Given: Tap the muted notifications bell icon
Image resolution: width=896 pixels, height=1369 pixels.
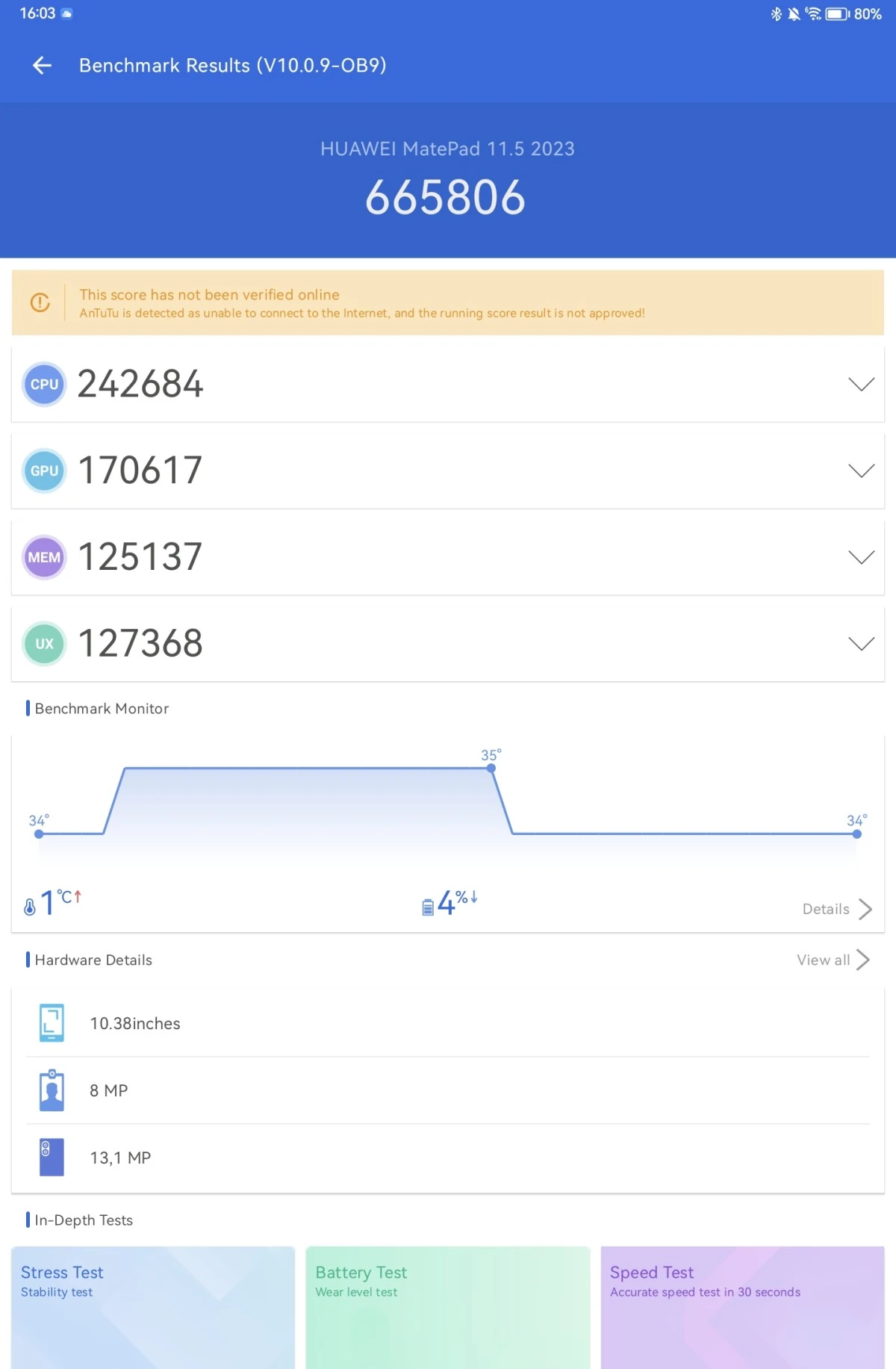Looking at the screenshot, I should pyautogui.click(x=794, y=13).
